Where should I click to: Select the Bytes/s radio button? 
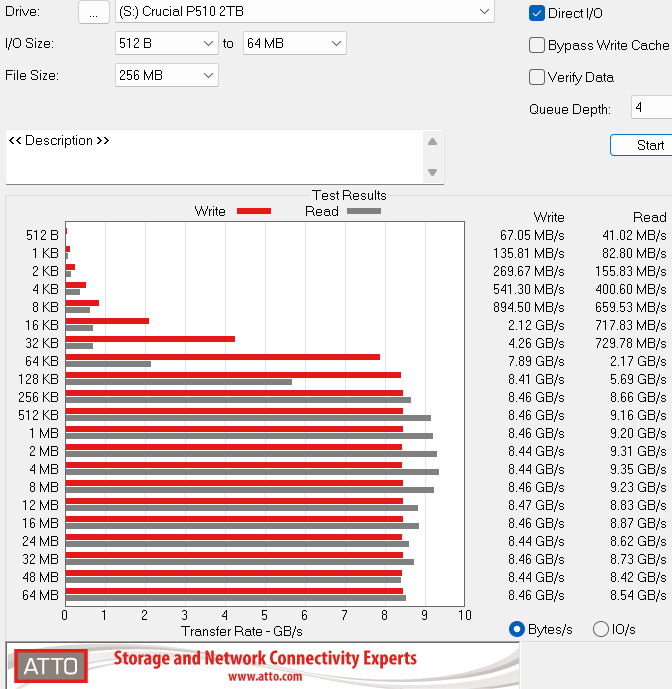tap(517, 629)
